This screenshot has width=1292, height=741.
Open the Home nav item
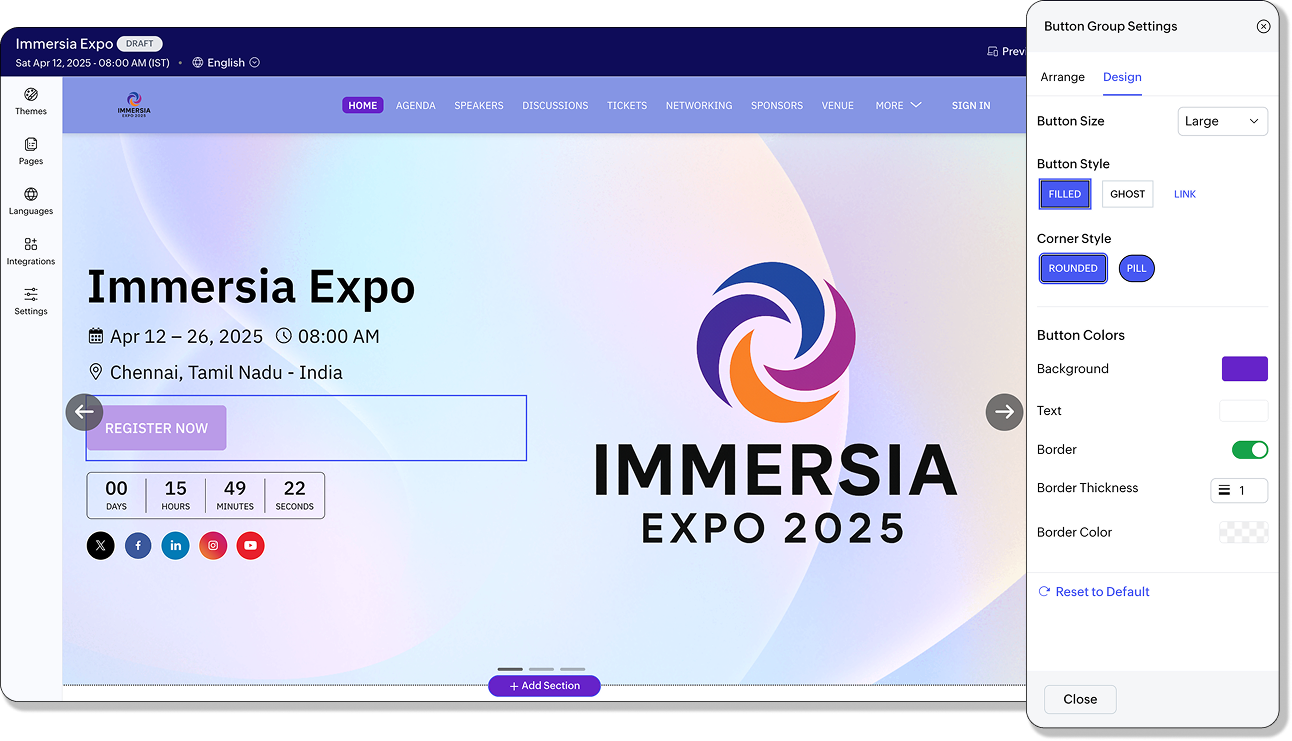point(363,105)
